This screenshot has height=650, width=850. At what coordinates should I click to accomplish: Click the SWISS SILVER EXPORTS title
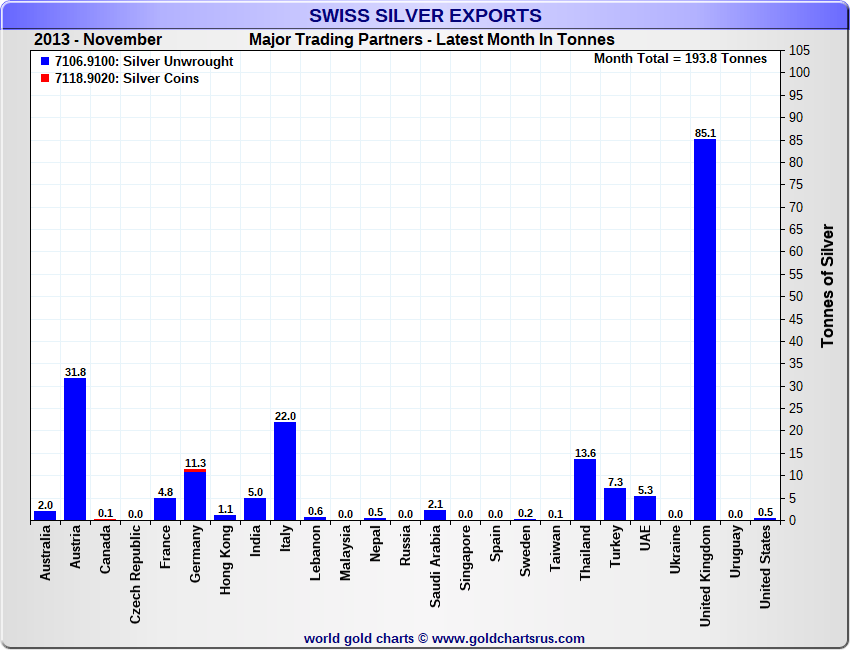point(425,15)
